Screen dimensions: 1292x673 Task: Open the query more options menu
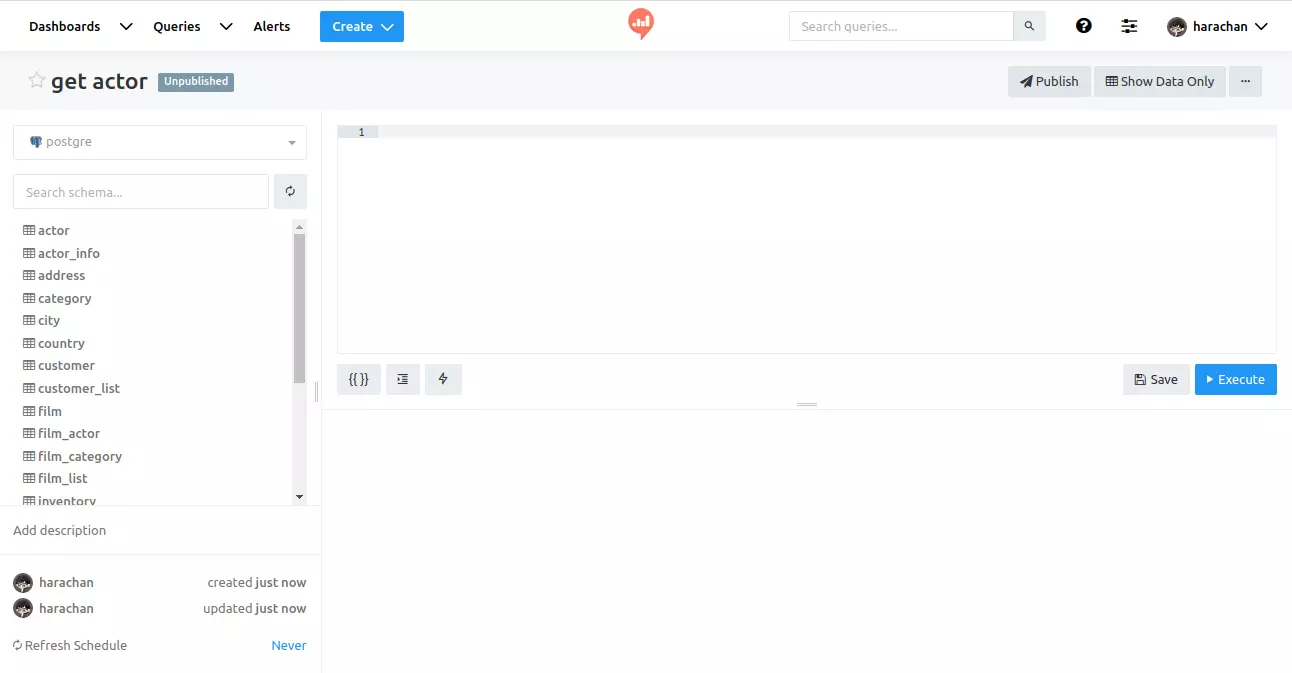point(1246,81)
